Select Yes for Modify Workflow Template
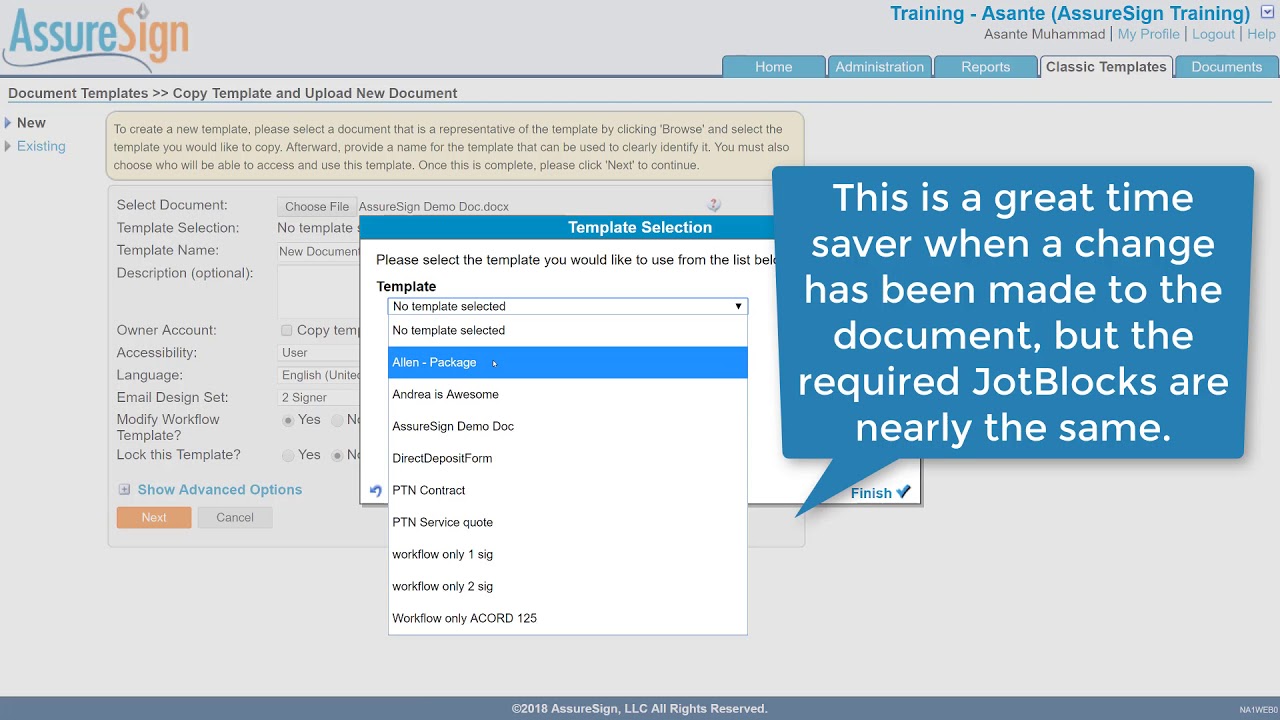The image size is (1280, 720). point(288,420)
